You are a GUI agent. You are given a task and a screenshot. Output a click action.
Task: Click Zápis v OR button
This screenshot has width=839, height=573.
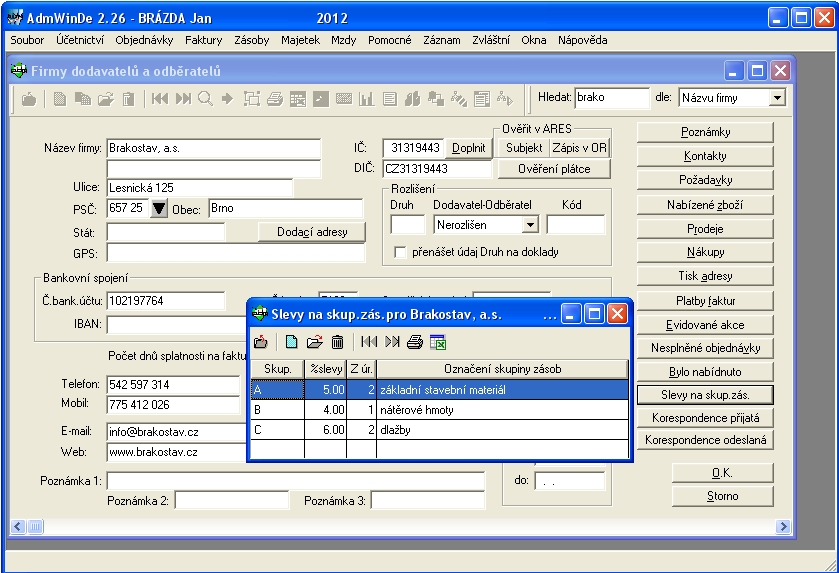tap(579, 148)
